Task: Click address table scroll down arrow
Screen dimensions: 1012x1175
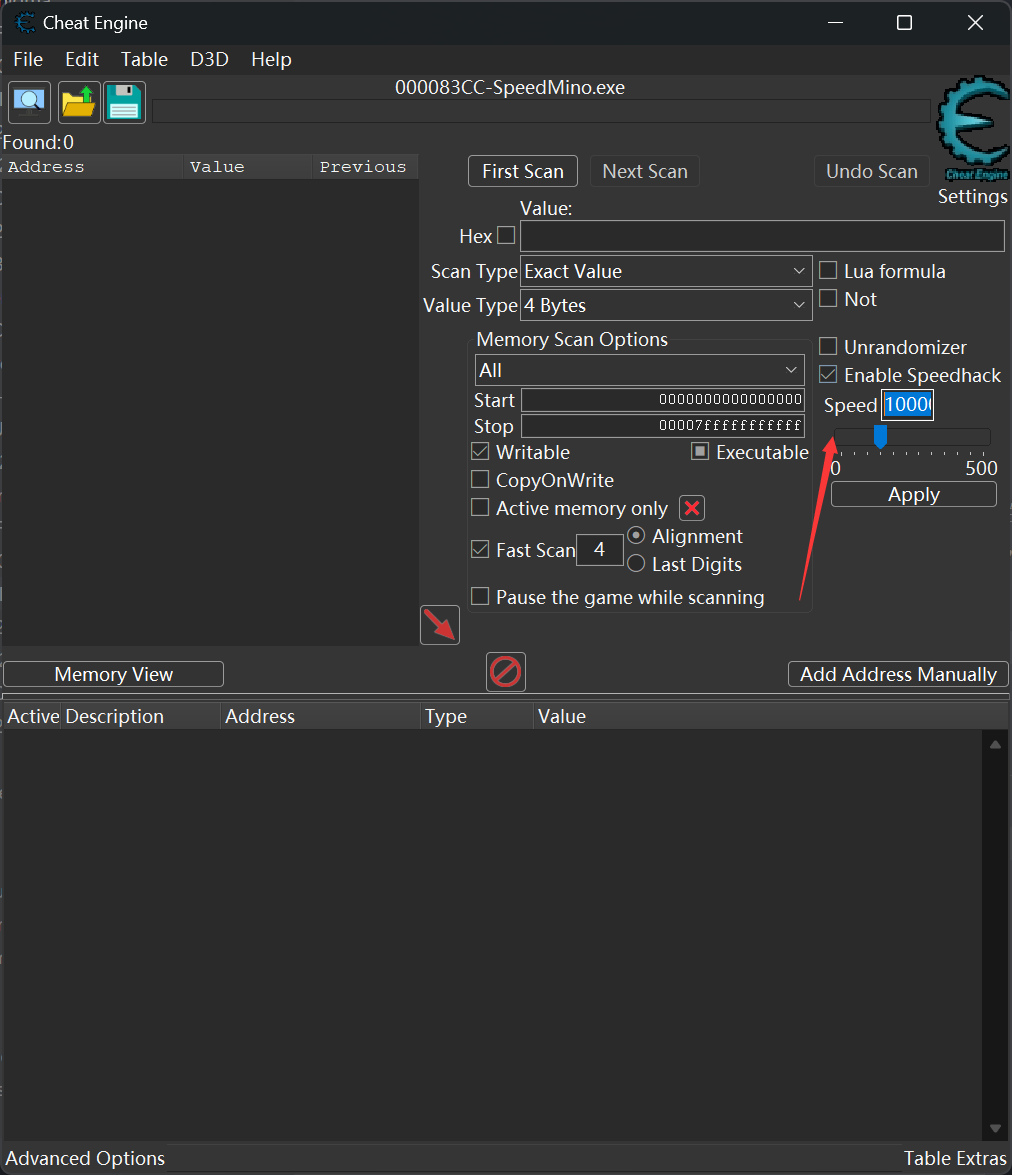Action: coord(996,1128)
